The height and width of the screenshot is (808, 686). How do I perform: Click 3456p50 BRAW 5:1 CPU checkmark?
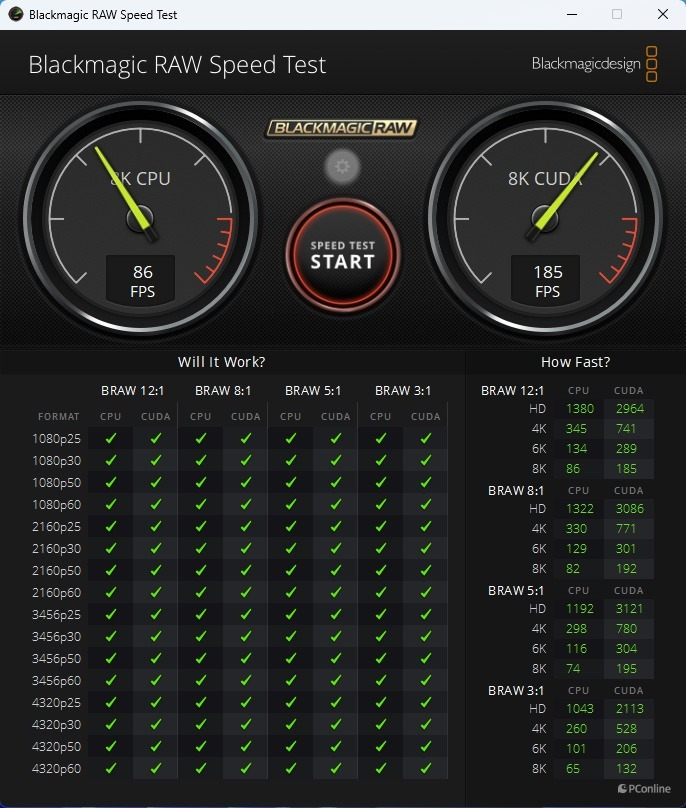291,659
